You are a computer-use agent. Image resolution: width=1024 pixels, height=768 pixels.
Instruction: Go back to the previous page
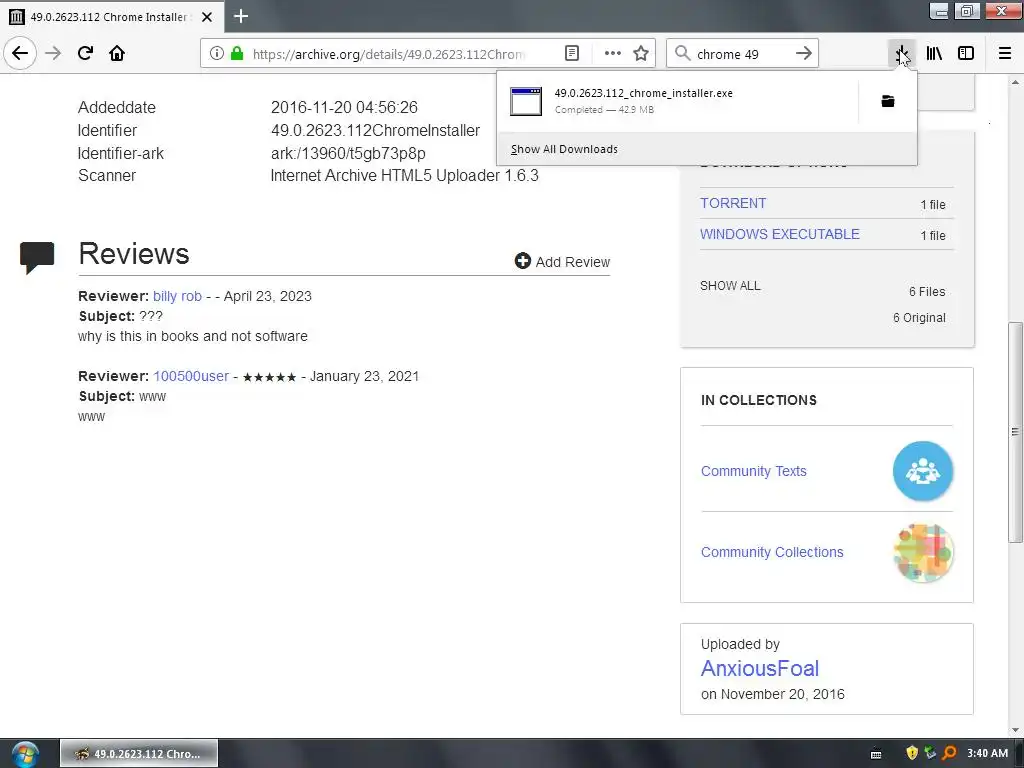(20, 53)
